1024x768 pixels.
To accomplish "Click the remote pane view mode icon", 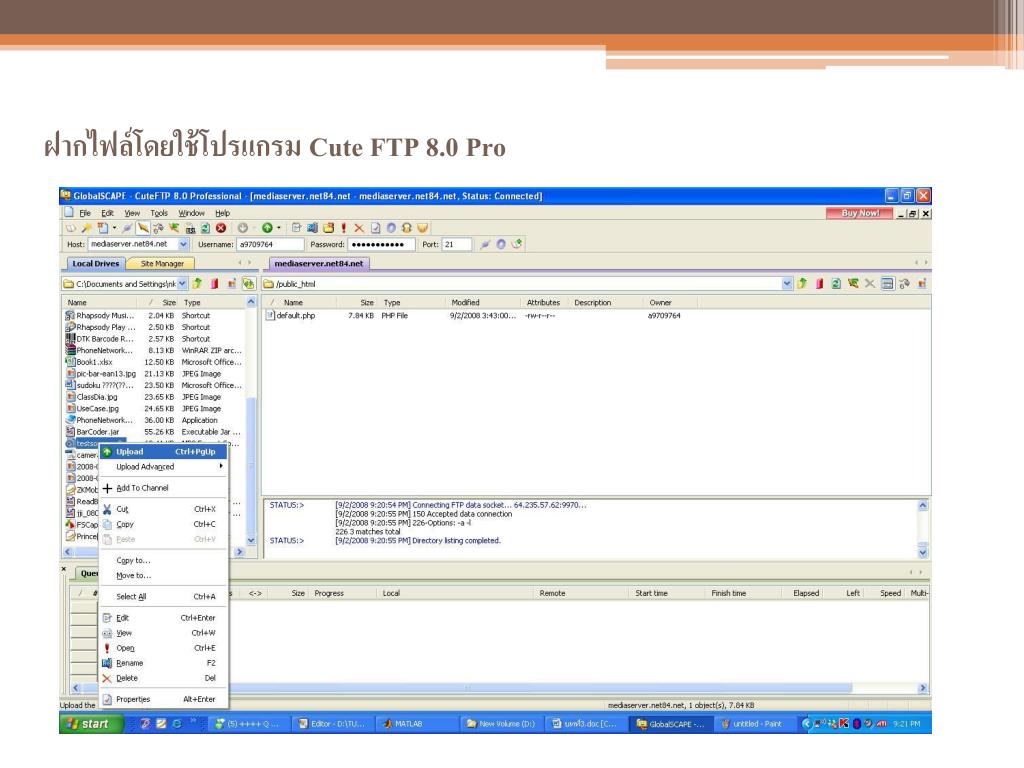I will coord(887,283).
